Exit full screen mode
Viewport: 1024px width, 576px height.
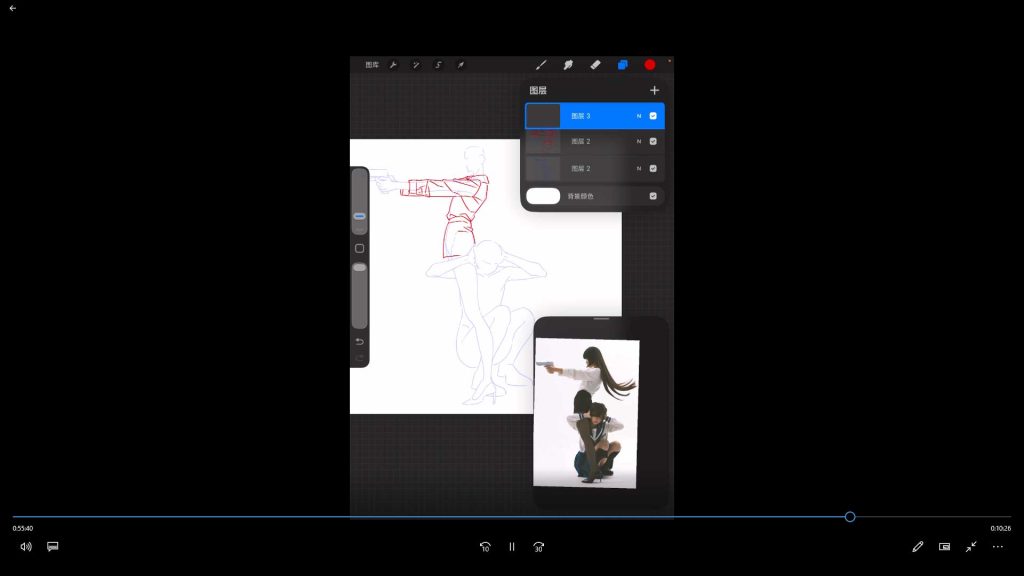pyautogui.click(x=971, y=547)
